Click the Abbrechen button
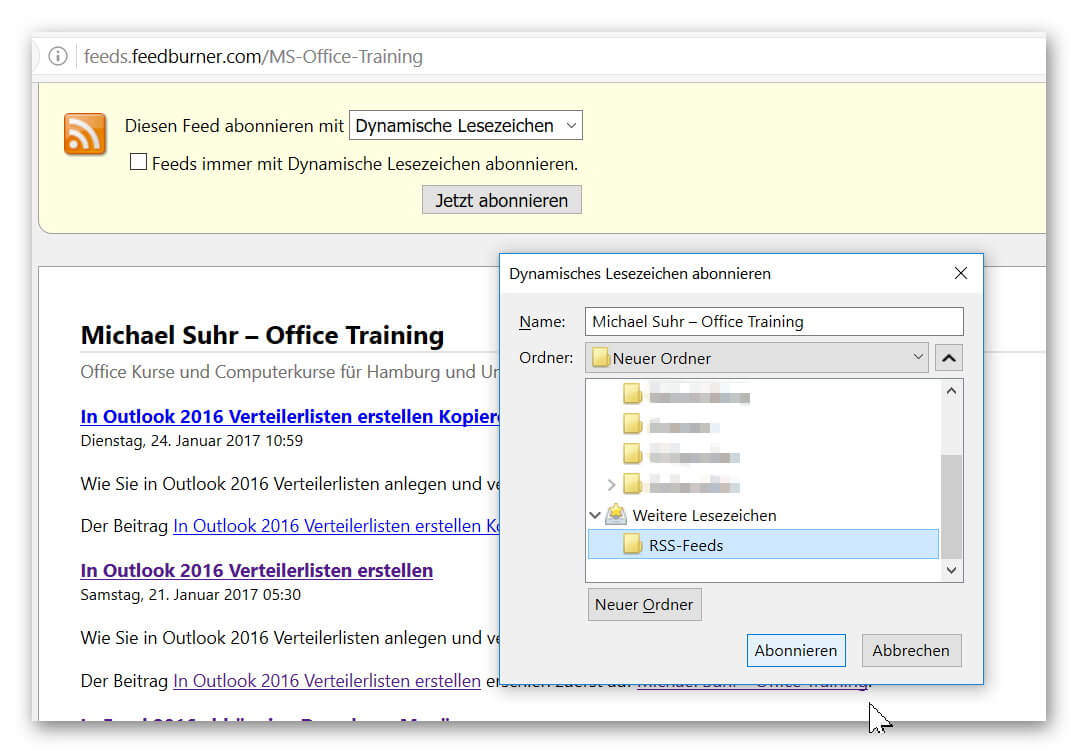Screen dimensions: 1078x753 (911, 650)
